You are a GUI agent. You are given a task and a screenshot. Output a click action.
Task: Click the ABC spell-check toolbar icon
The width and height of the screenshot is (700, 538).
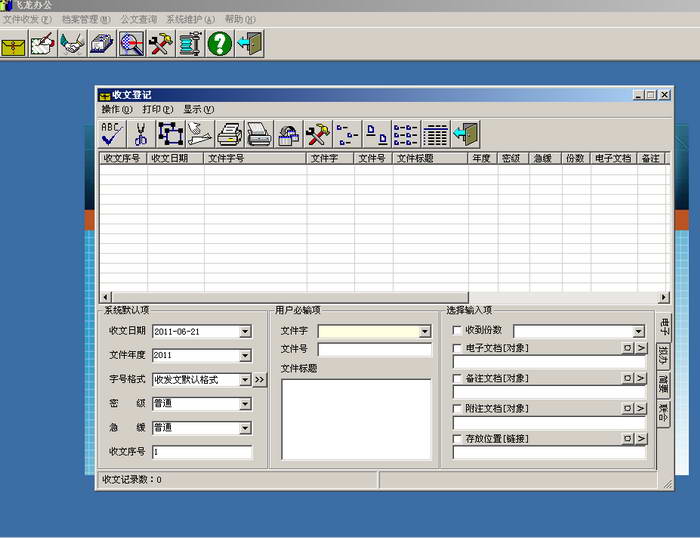click(x=113, y=134)
